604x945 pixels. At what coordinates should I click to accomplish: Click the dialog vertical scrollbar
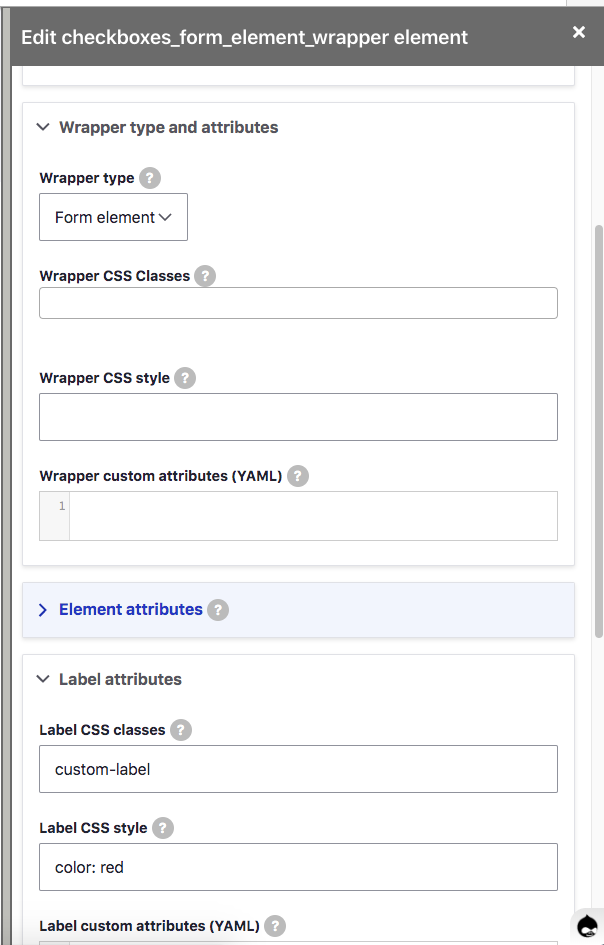pos(599,431)
